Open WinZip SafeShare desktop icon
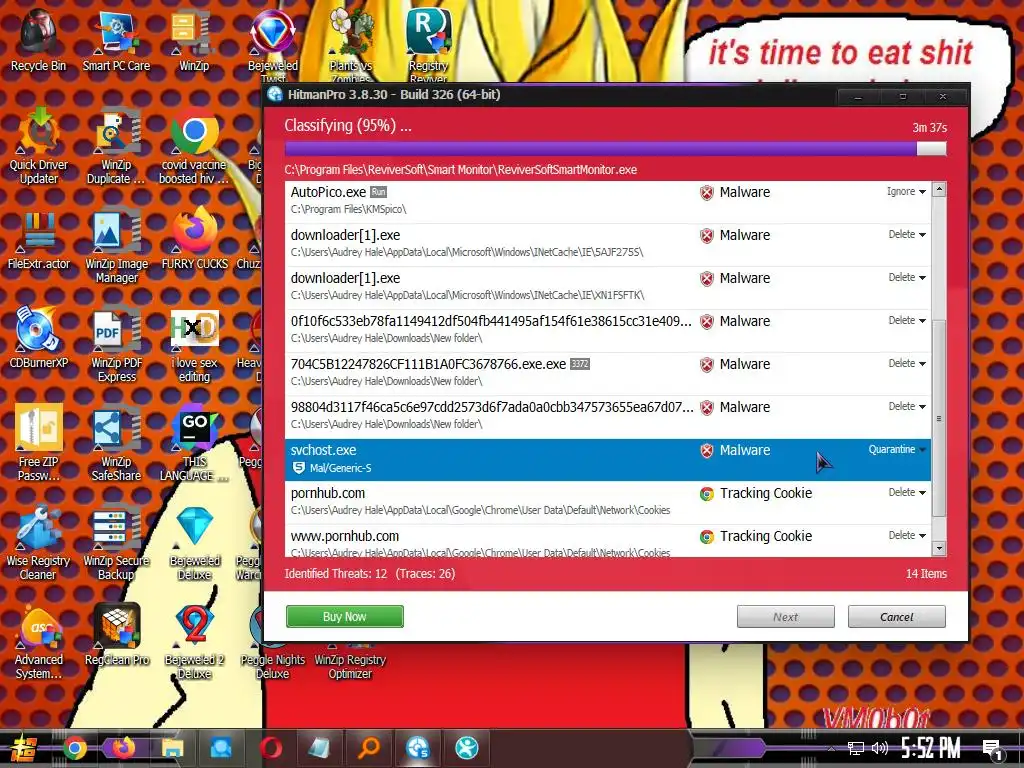The image size is (1024, 768). click(116, 444)
